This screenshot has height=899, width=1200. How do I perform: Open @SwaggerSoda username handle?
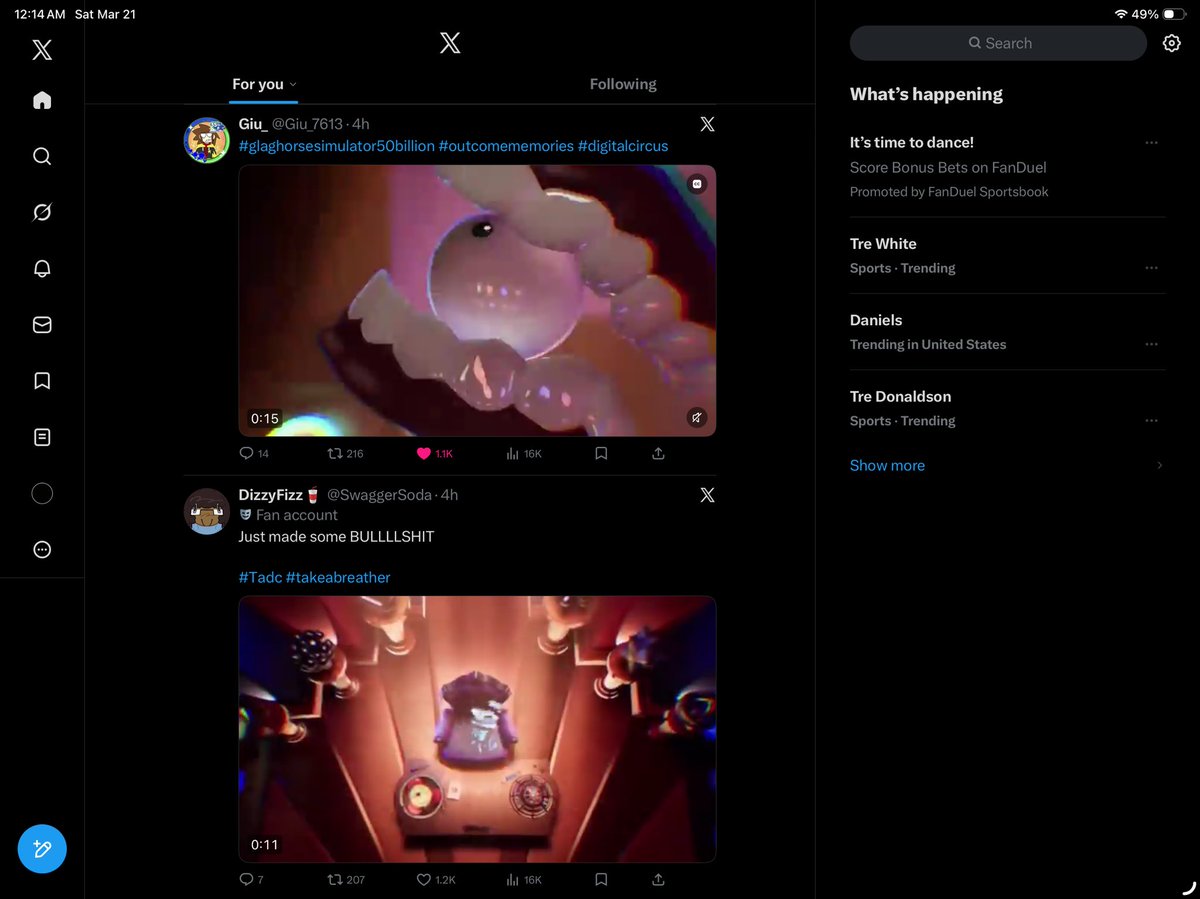[x=382, y=495]
